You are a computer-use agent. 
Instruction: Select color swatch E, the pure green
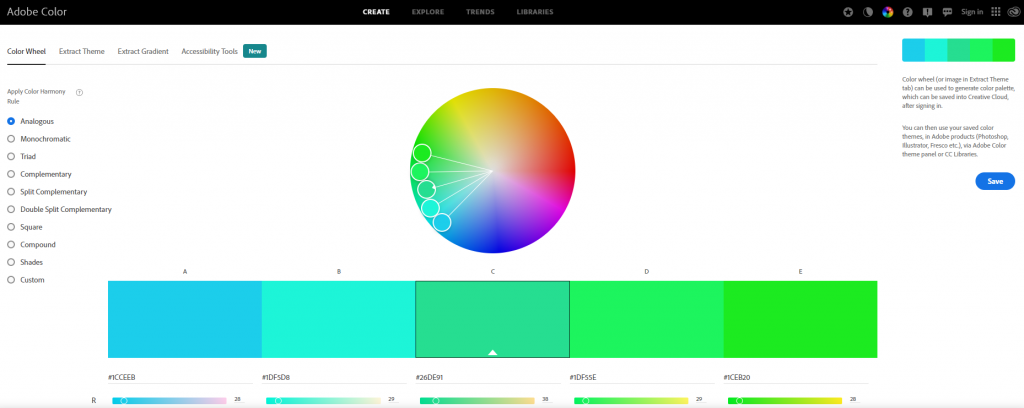[800, 319]
